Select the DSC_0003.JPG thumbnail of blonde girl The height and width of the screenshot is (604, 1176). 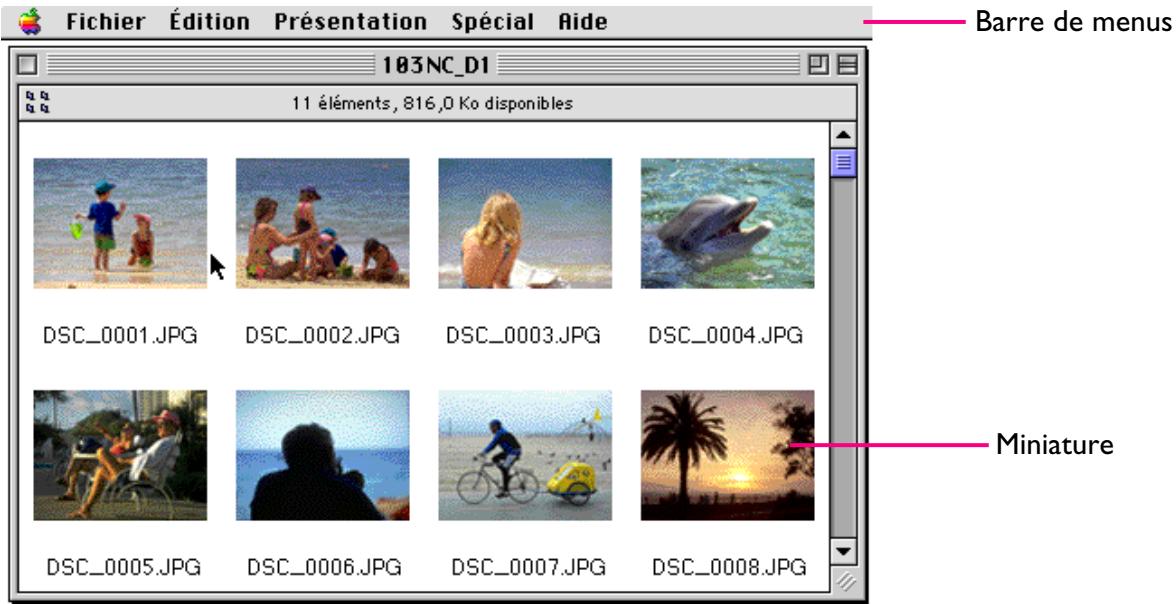pos(525,223)
